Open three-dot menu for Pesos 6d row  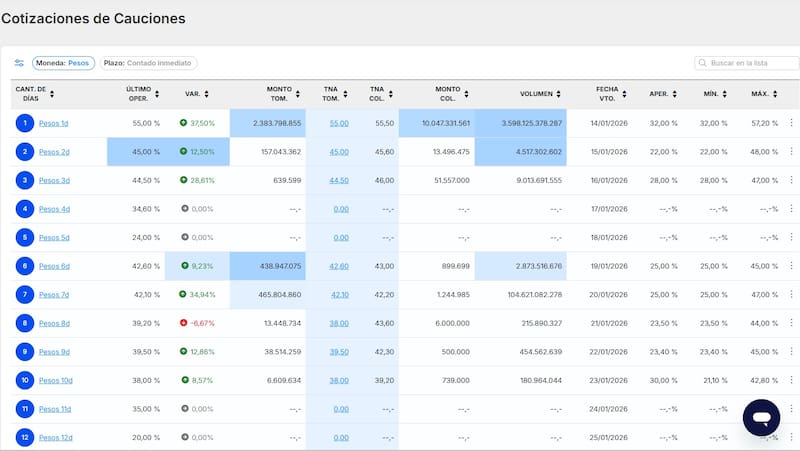point(791,266)
